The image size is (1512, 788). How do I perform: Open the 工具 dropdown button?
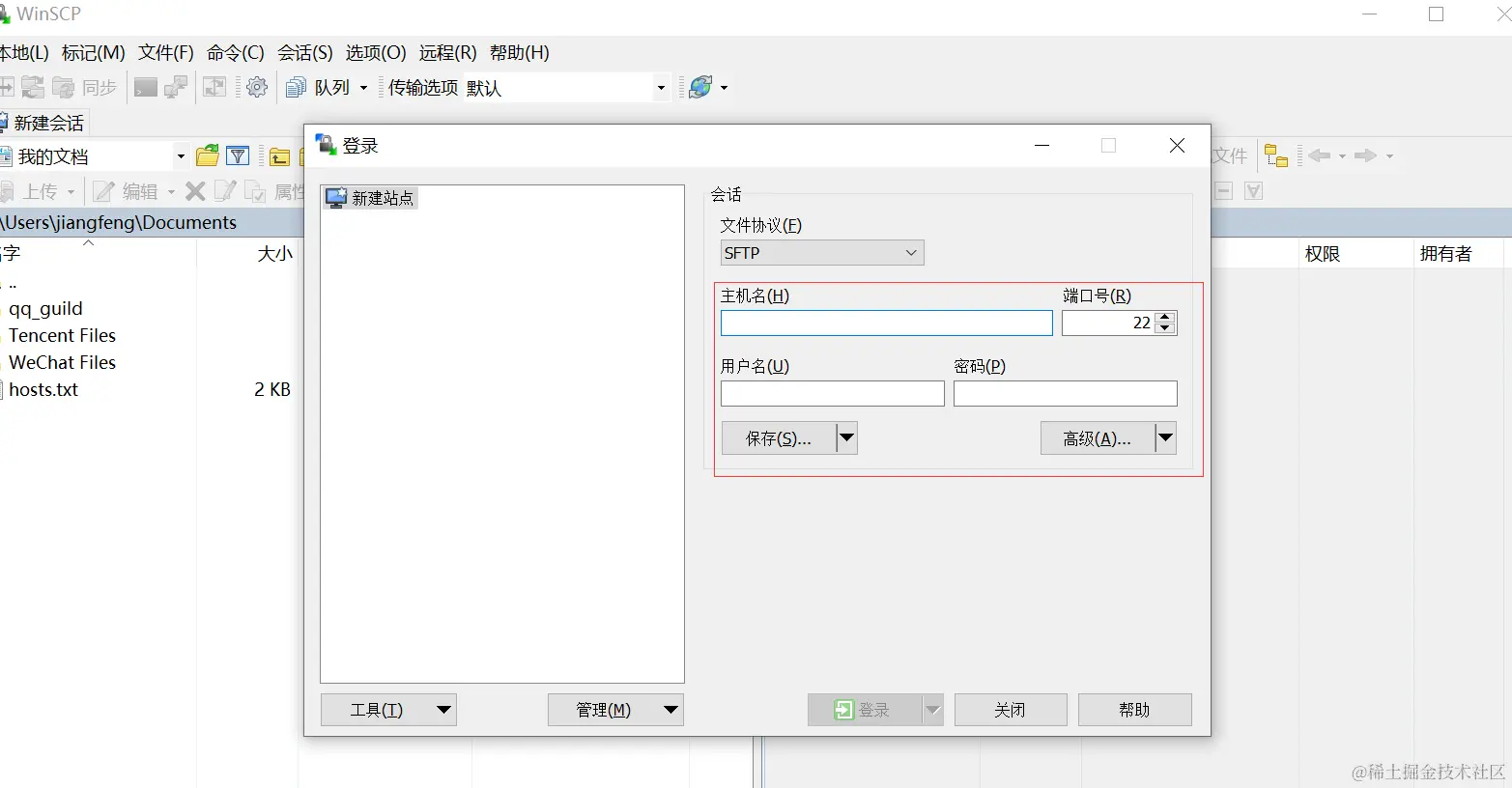tap(388, 710)
